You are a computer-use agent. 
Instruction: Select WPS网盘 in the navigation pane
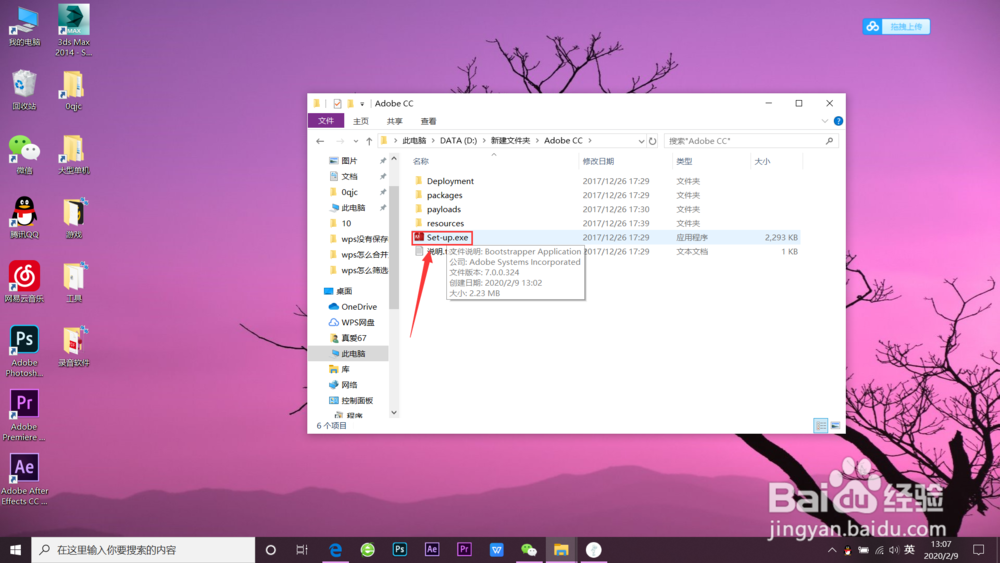click(x=358, y=323)
